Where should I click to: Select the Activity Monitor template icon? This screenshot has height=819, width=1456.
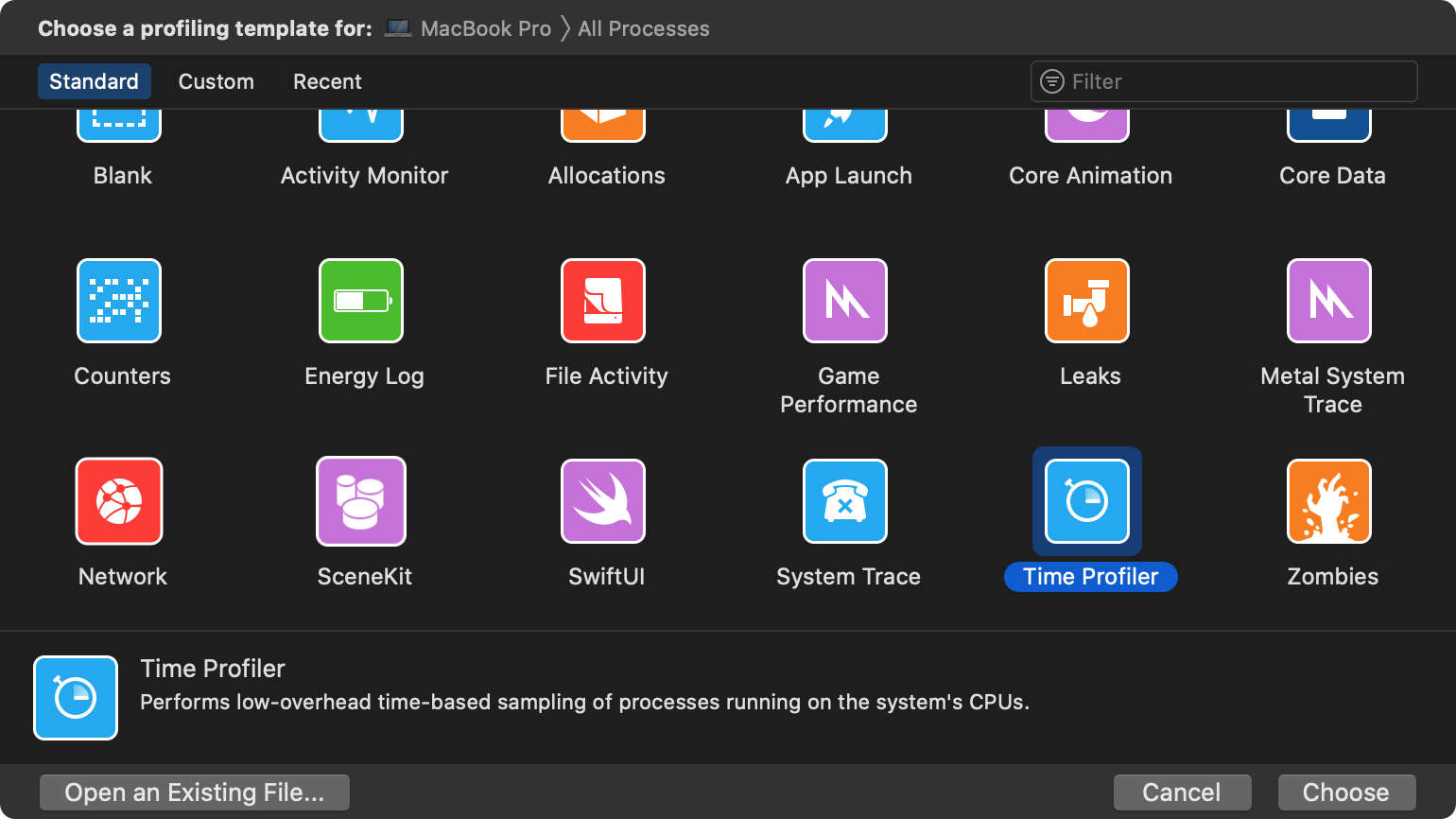coord(361,127)
